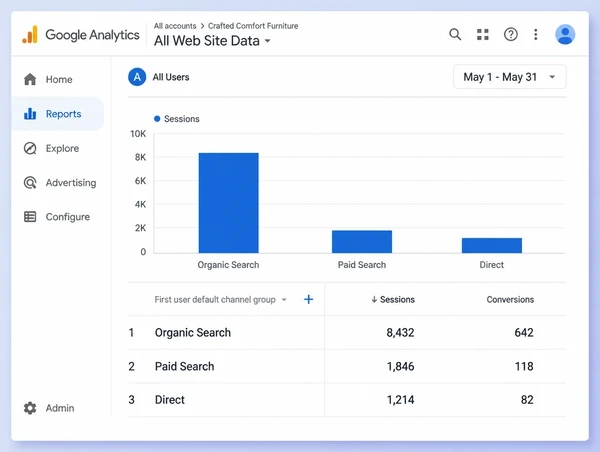600x452 pixels.
Task: Add a dimension with the plus icon
Action: [x=308, y=299]
